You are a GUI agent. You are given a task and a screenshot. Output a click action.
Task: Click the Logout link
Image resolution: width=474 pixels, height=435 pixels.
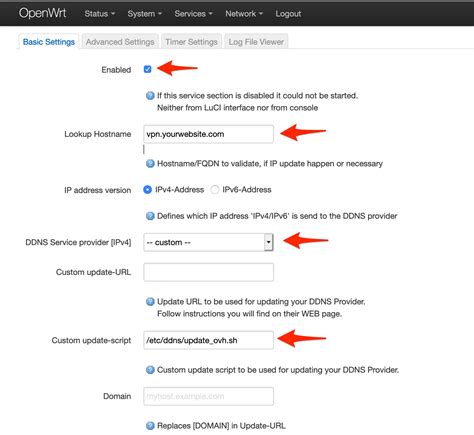[x=288, y=14]
